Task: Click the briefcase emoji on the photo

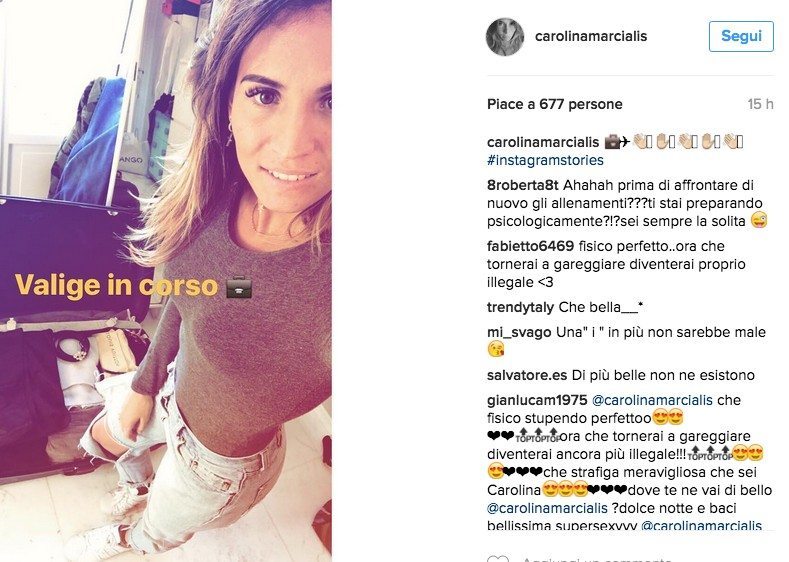Action: tap(239, 286)
